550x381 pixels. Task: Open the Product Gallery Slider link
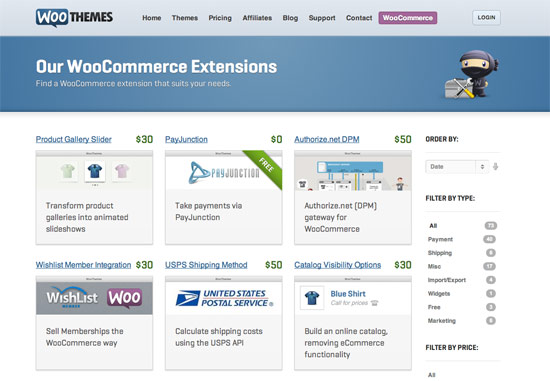[x=74, y=139]
